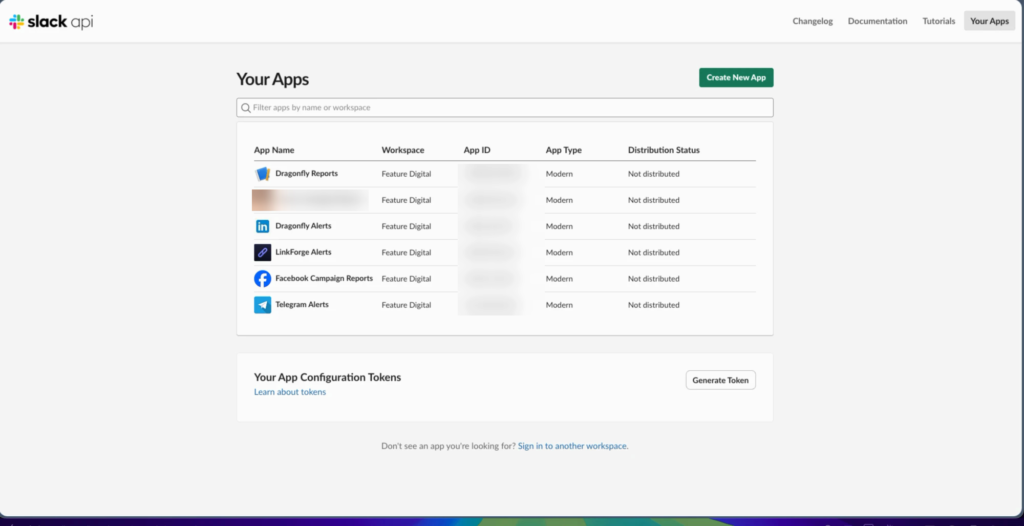Screen dimensions: 1024x526
Task: Click the App Type column header
Action: click(x=564, y=150)
